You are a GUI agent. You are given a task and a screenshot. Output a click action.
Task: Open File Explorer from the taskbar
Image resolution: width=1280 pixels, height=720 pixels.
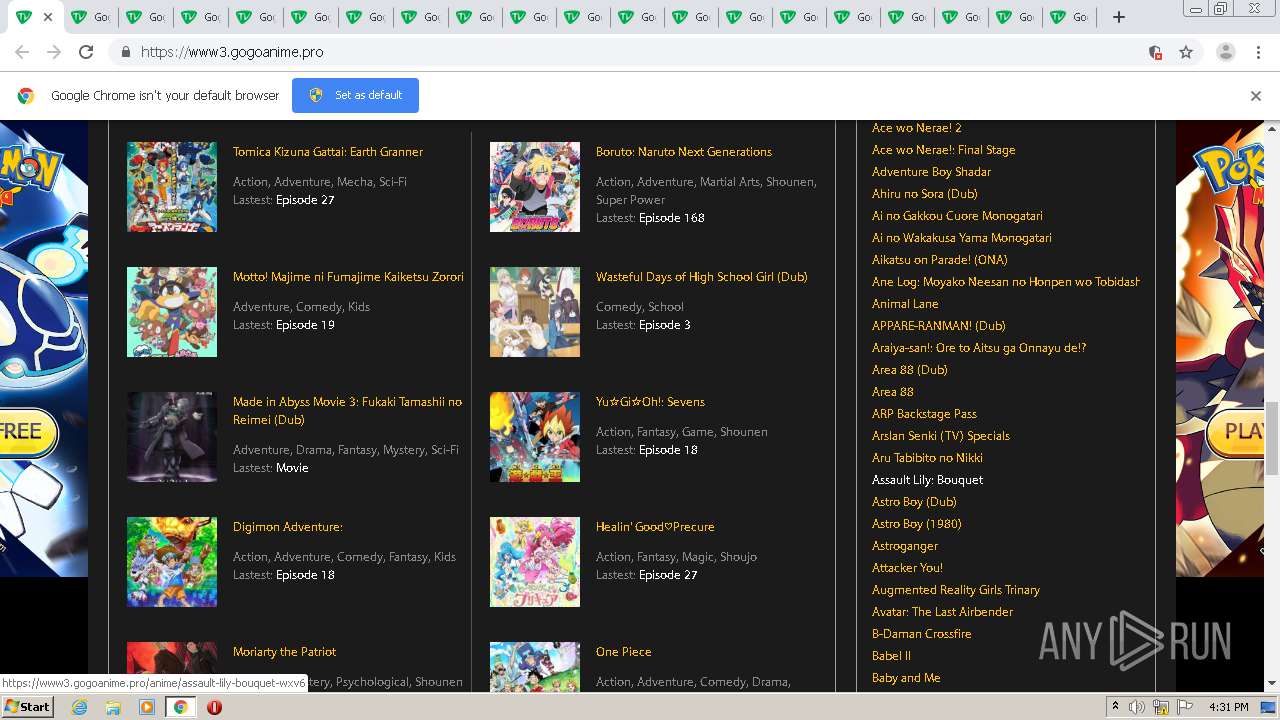tap(113, 707)
